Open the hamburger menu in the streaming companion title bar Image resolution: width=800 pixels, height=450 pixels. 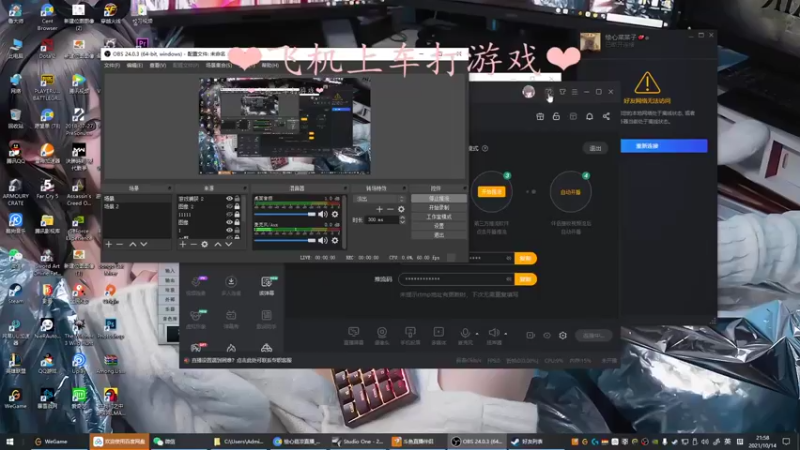pos(574,92)
